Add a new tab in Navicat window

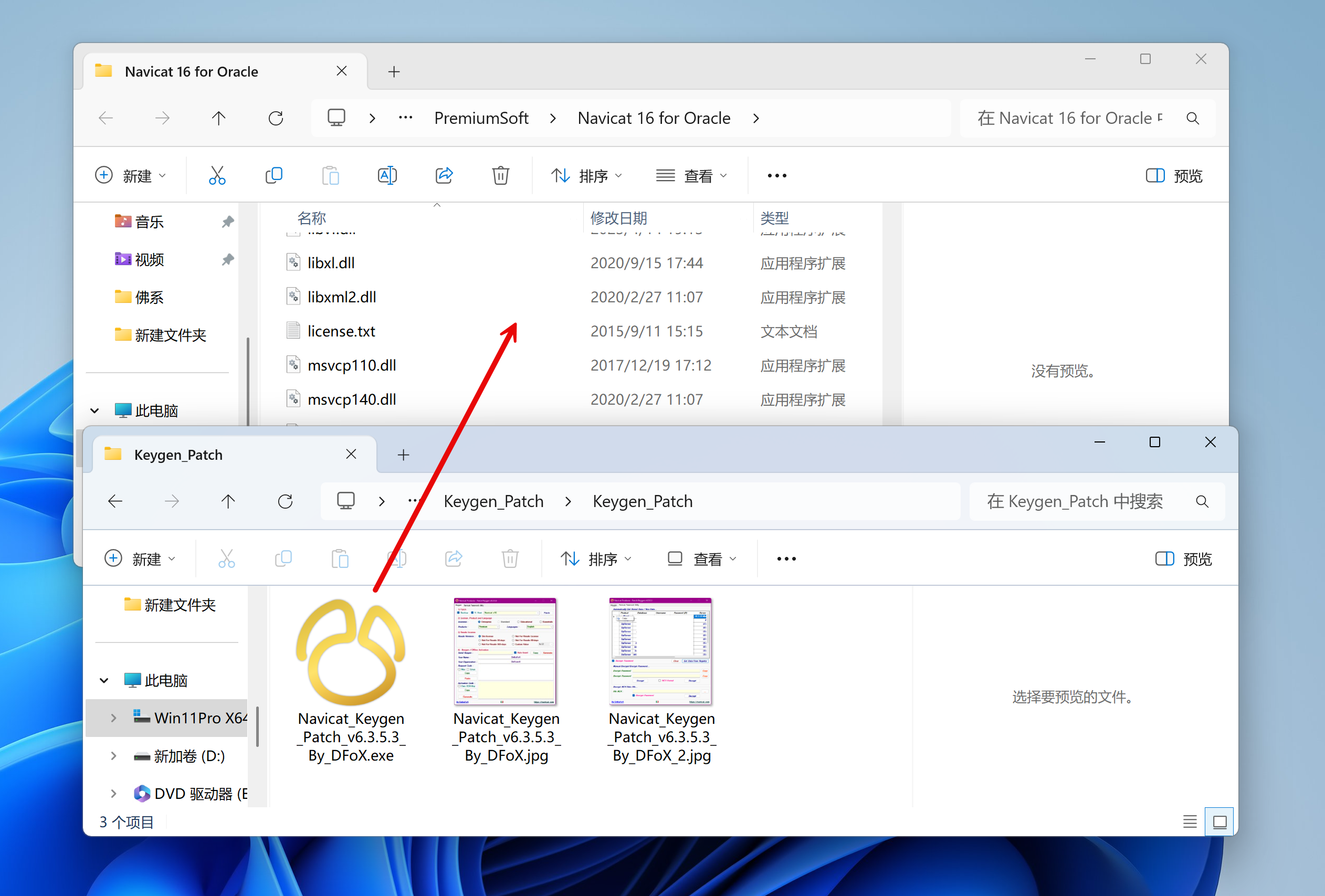click(393, 72)
